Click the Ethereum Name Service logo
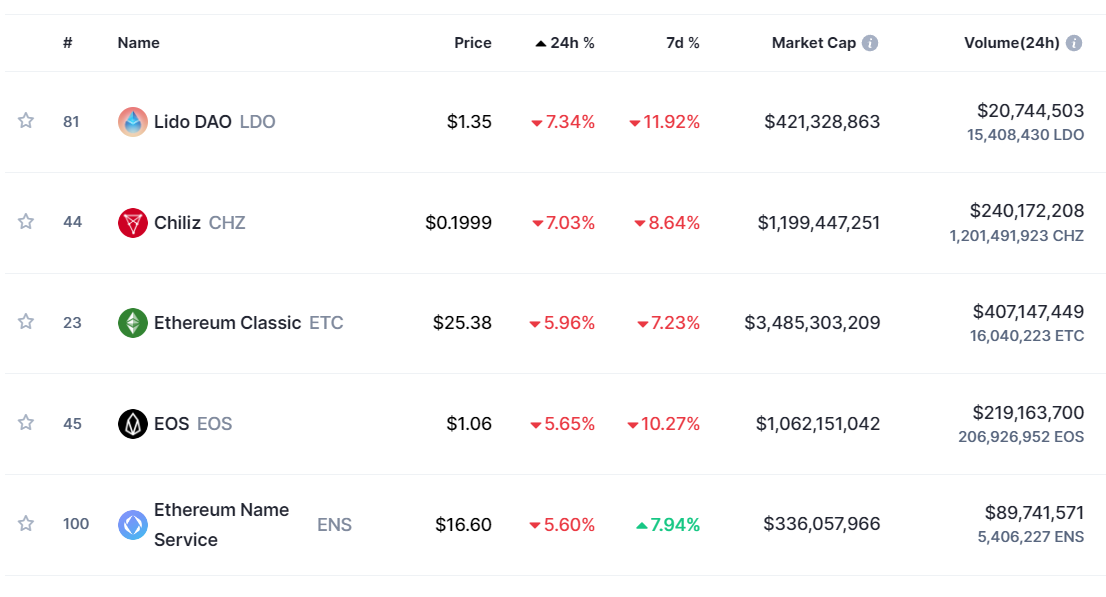This screenshot has width=1106, height=597. click(133, 525)
